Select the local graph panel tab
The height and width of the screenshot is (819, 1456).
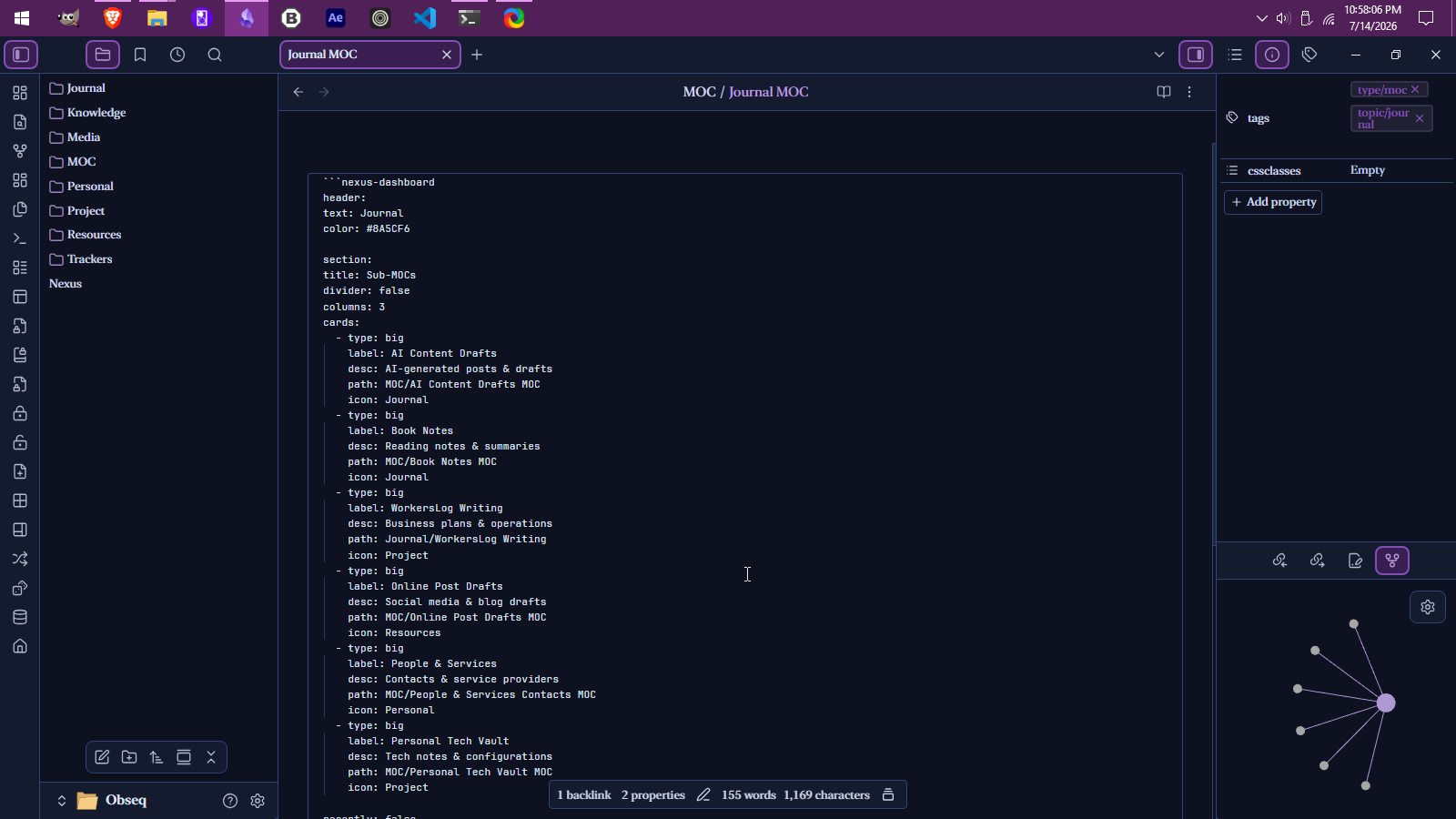click(x=1392, y=561)
